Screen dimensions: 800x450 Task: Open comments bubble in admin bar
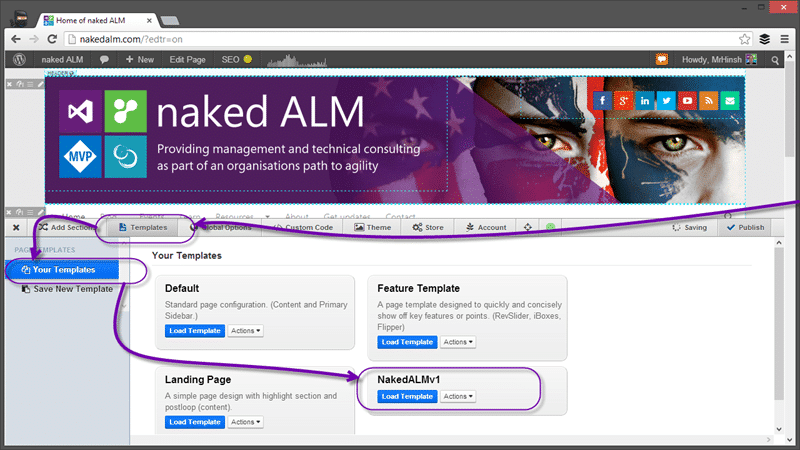click(x=104, y=60)
